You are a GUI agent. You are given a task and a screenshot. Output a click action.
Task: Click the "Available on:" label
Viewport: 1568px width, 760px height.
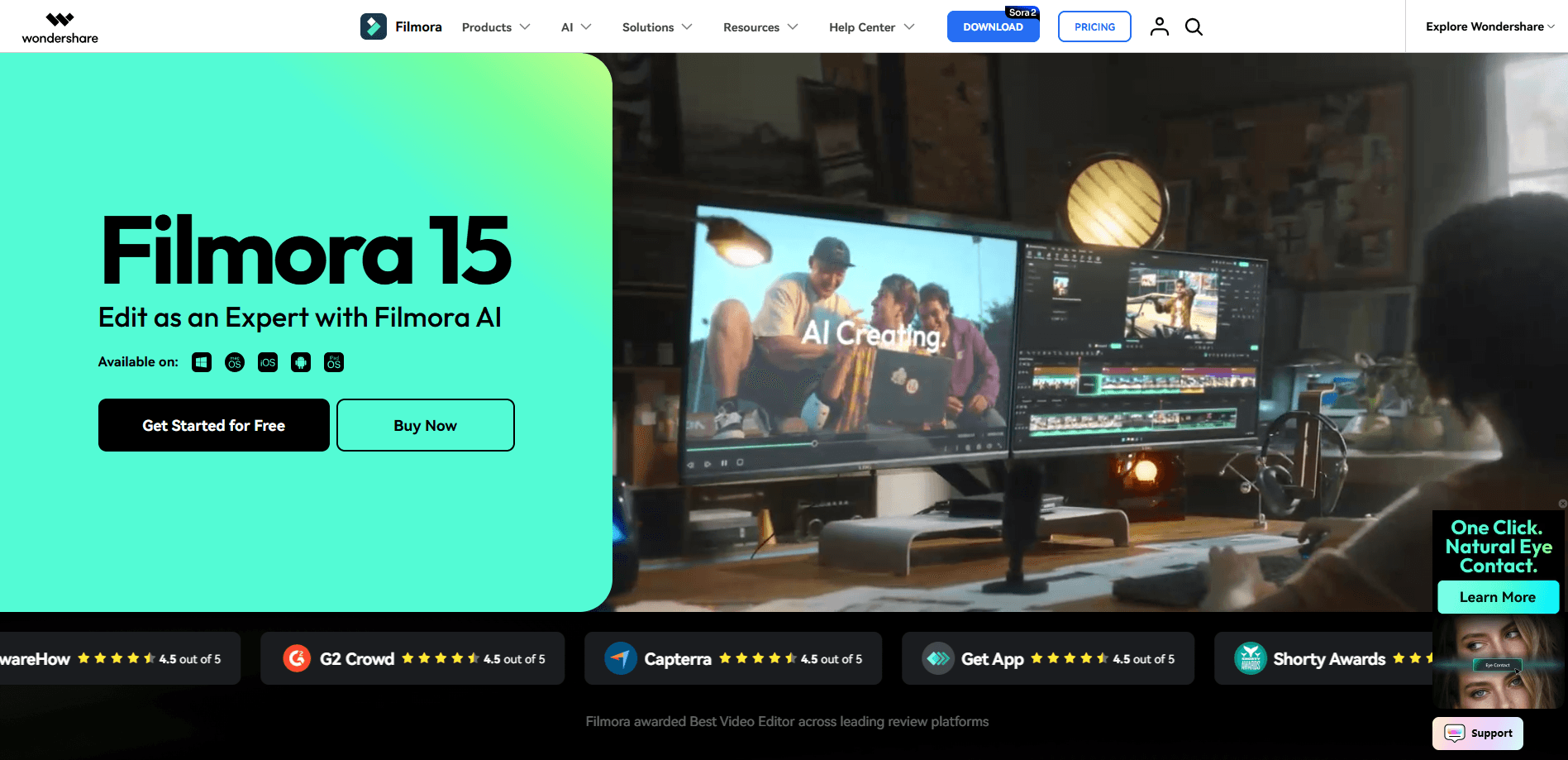coord(138,362)
